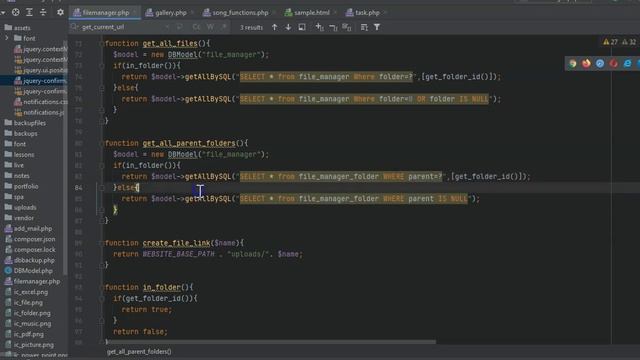Click the Collapse All icon in project panel

[43, 12]
